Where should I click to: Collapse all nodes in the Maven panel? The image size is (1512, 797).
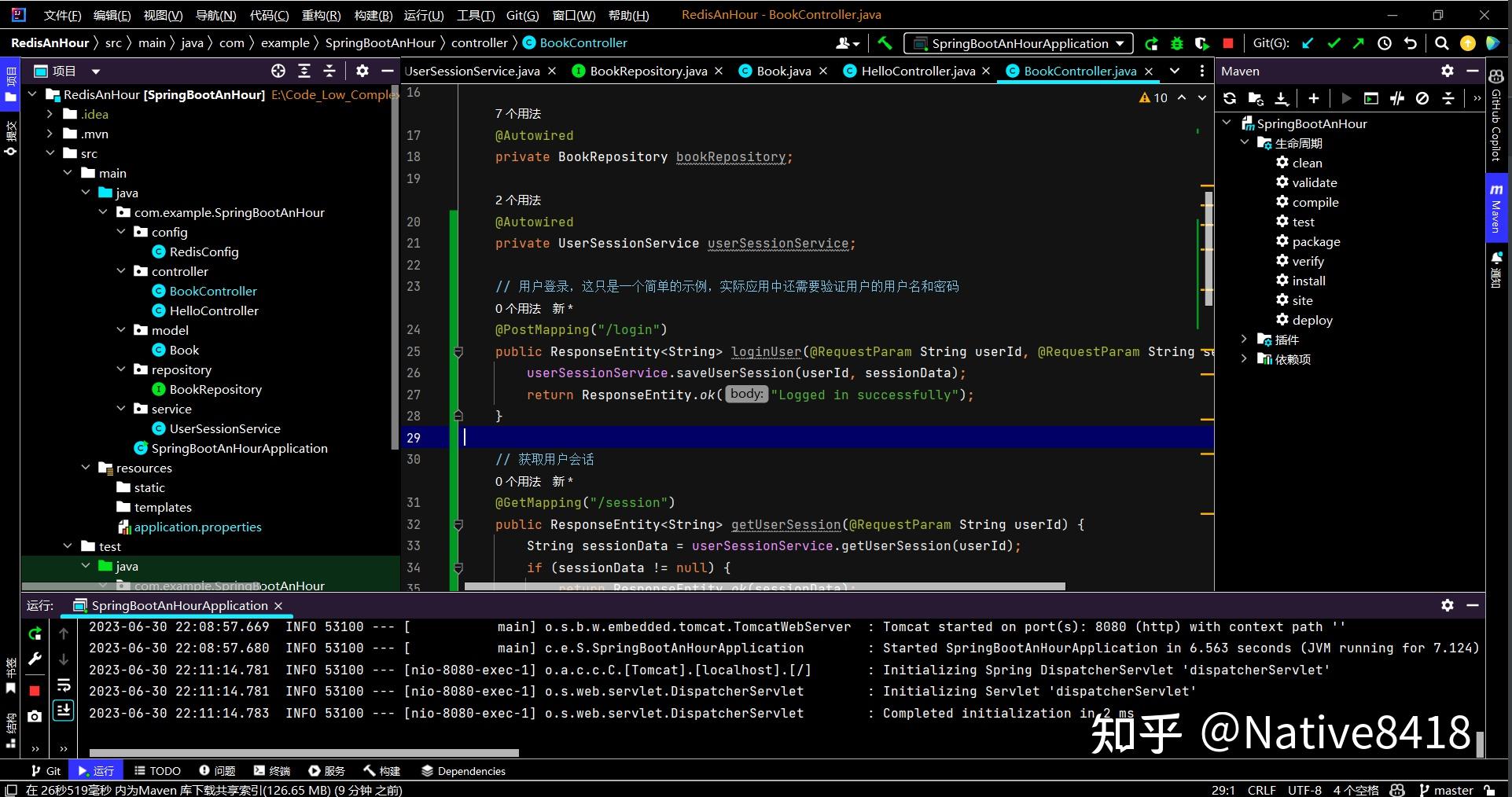pyautogui.click(x=1449, y=98)
